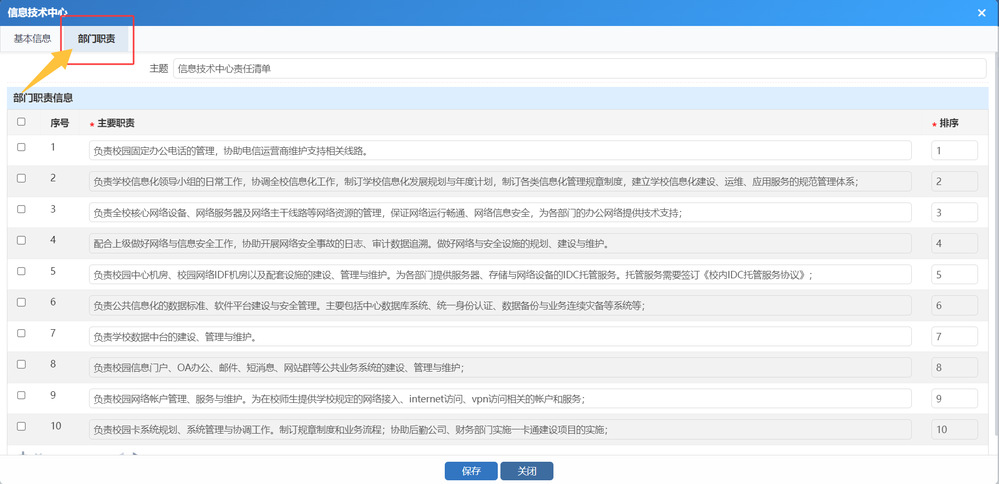Check the checkbox for row 1

click(x=22, y=147)
